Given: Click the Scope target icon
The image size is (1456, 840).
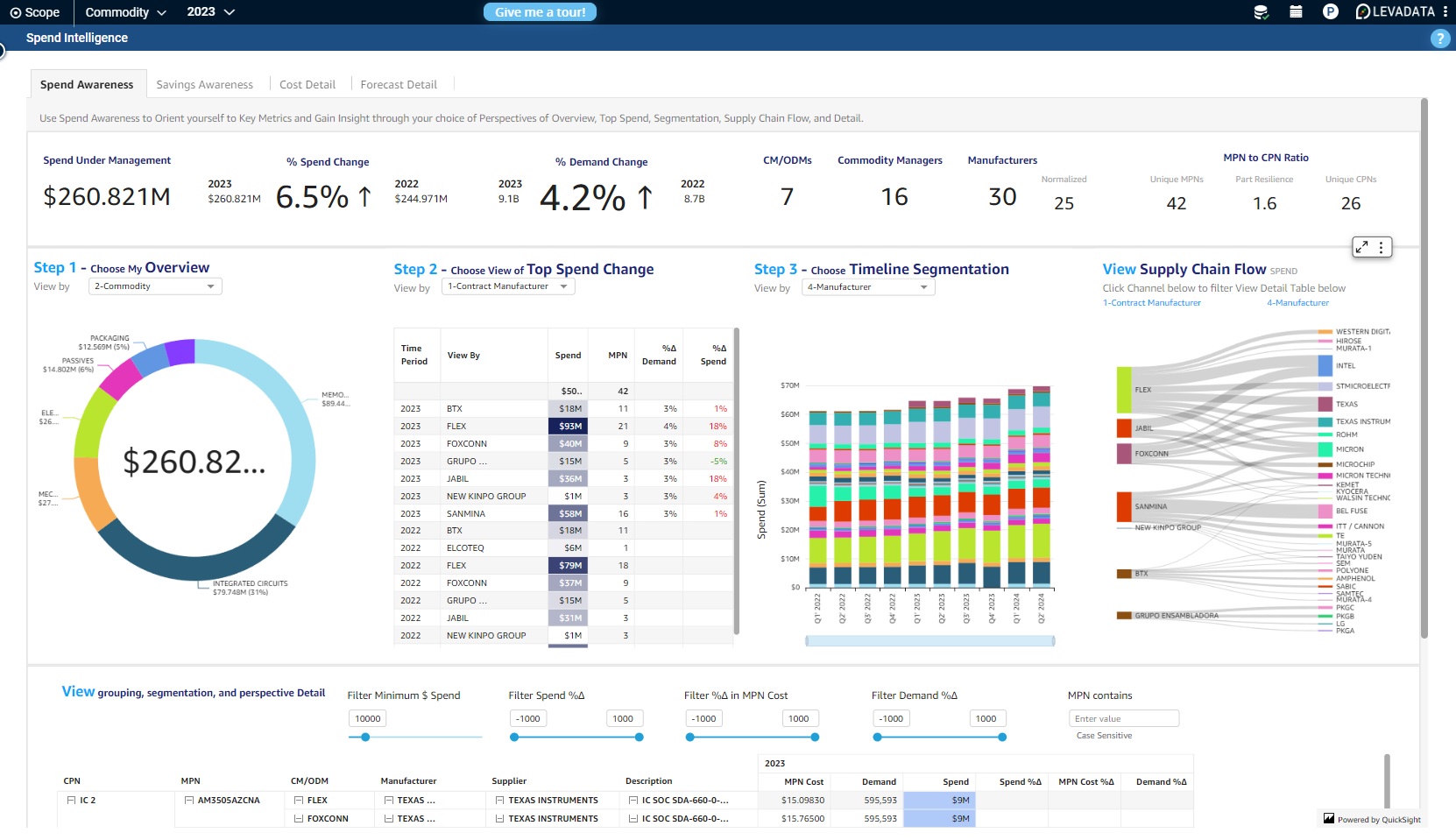Looking at the screenshot, I should (15, 12).
